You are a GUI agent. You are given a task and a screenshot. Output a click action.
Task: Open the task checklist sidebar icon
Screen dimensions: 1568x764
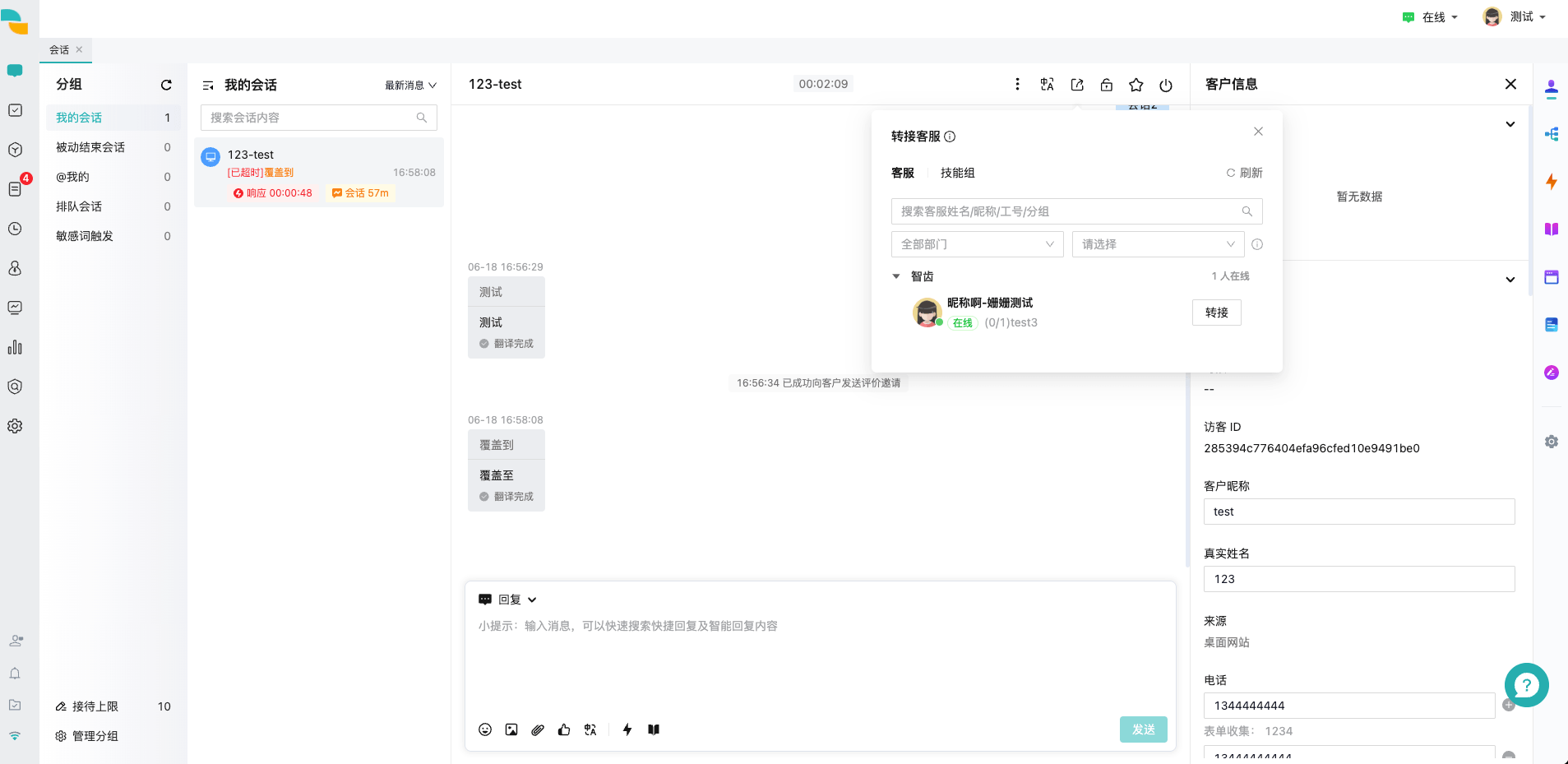tap(15, 110)
